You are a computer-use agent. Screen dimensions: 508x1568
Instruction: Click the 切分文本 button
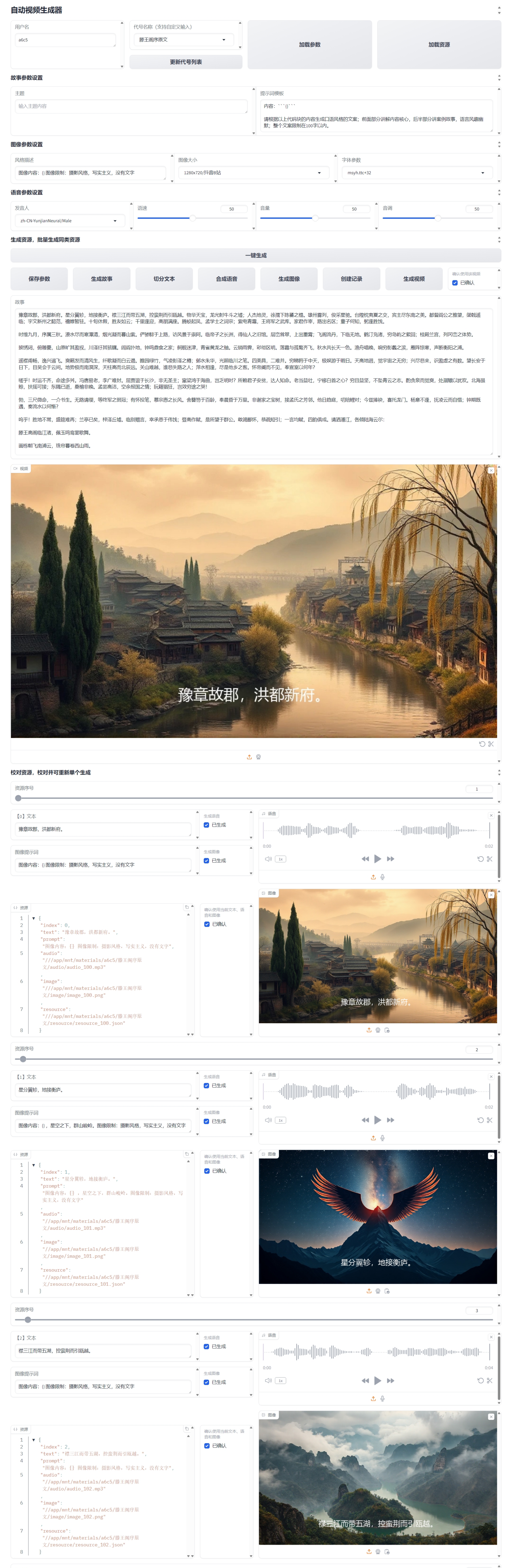(164, 279)
